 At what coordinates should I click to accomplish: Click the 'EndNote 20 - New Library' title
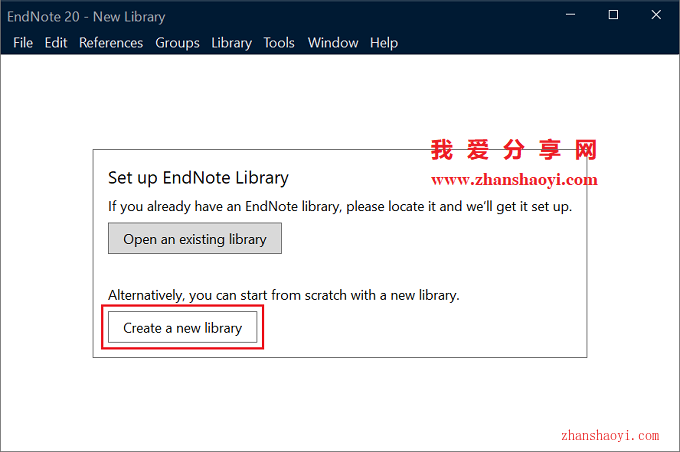(x=86, y=17)
